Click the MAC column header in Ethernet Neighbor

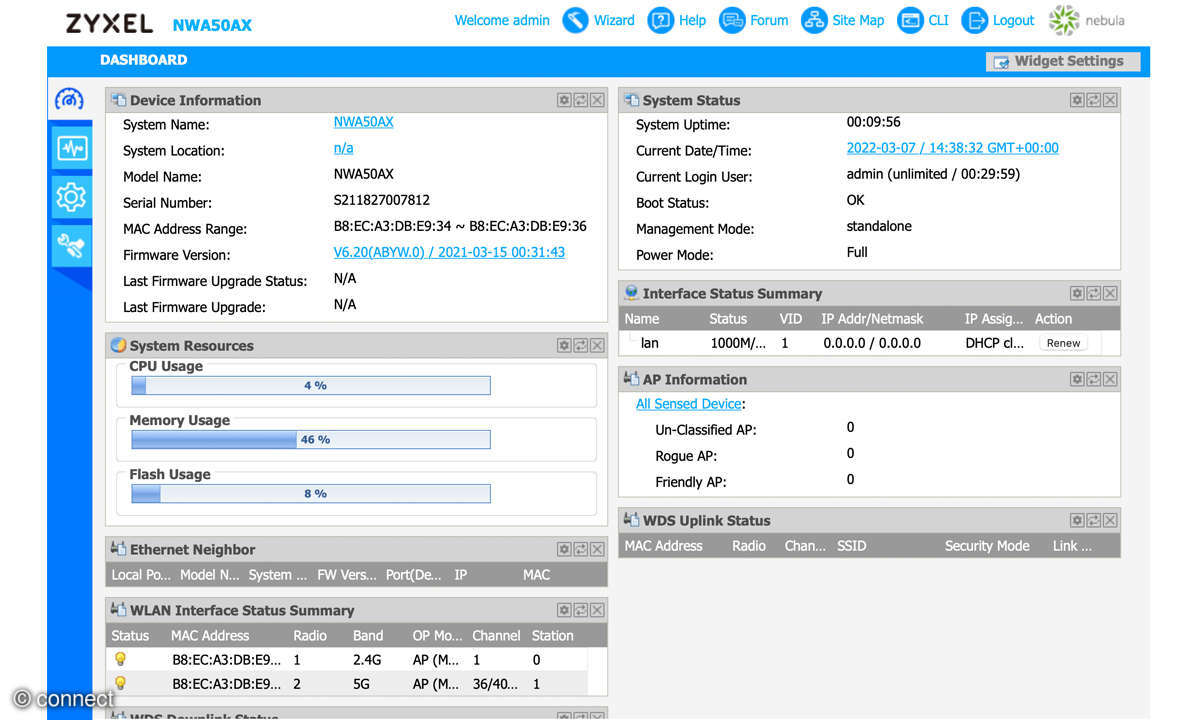(x=536, y=575)
